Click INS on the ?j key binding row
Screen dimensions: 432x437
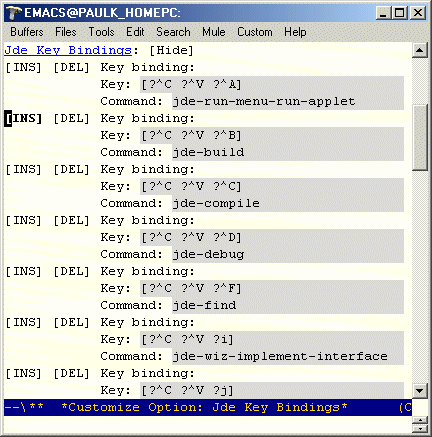click(23, 374)
